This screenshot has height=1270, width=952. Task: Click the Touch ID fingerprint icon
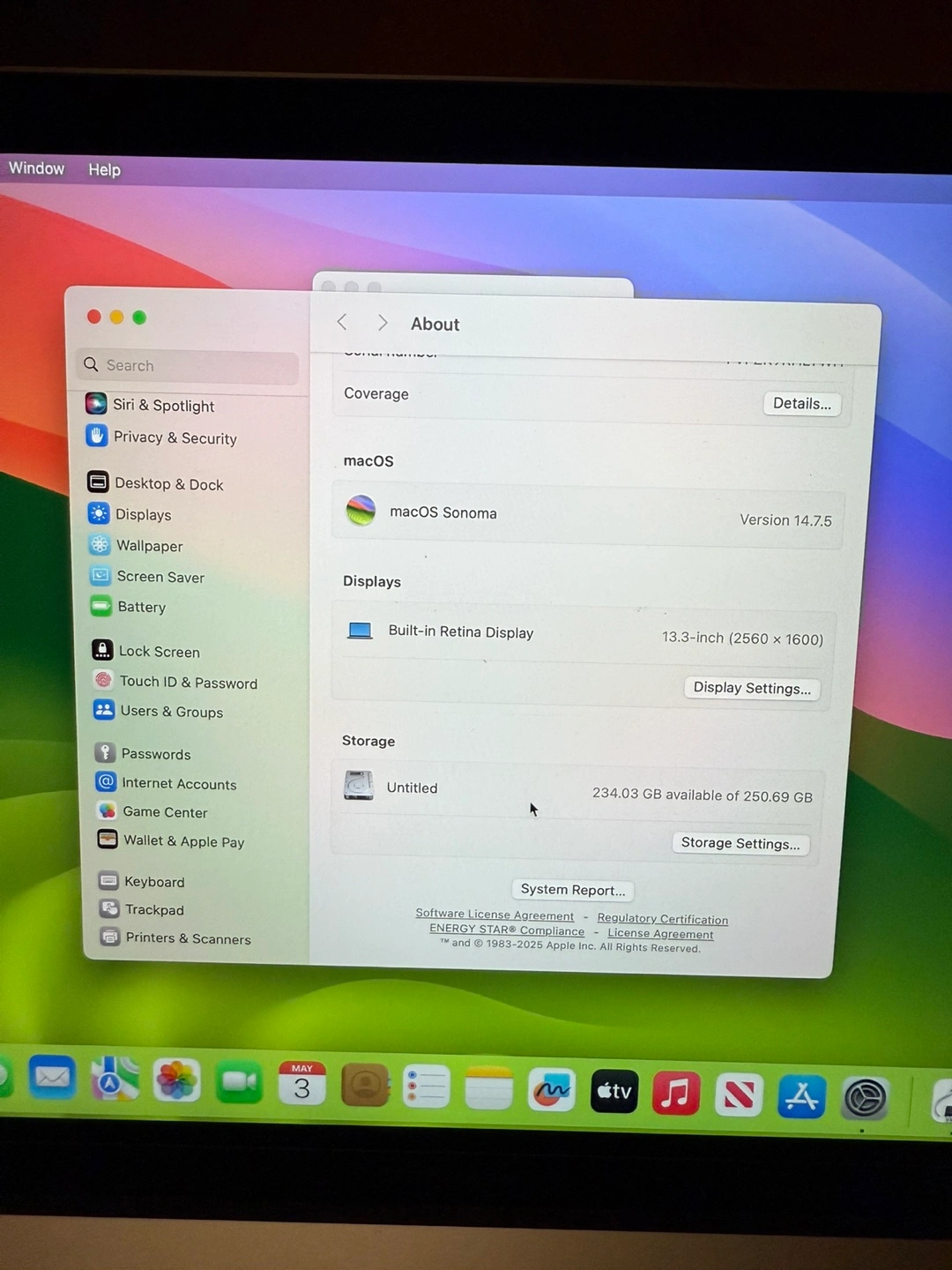(103, 680)
